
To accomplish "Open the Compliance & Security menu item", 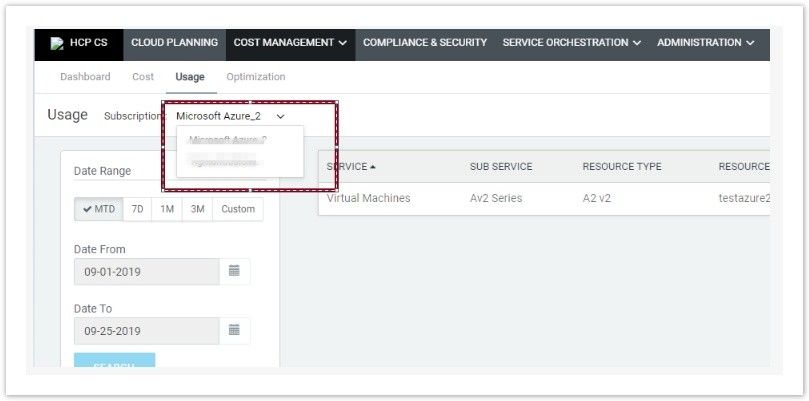I will point(425,43).
